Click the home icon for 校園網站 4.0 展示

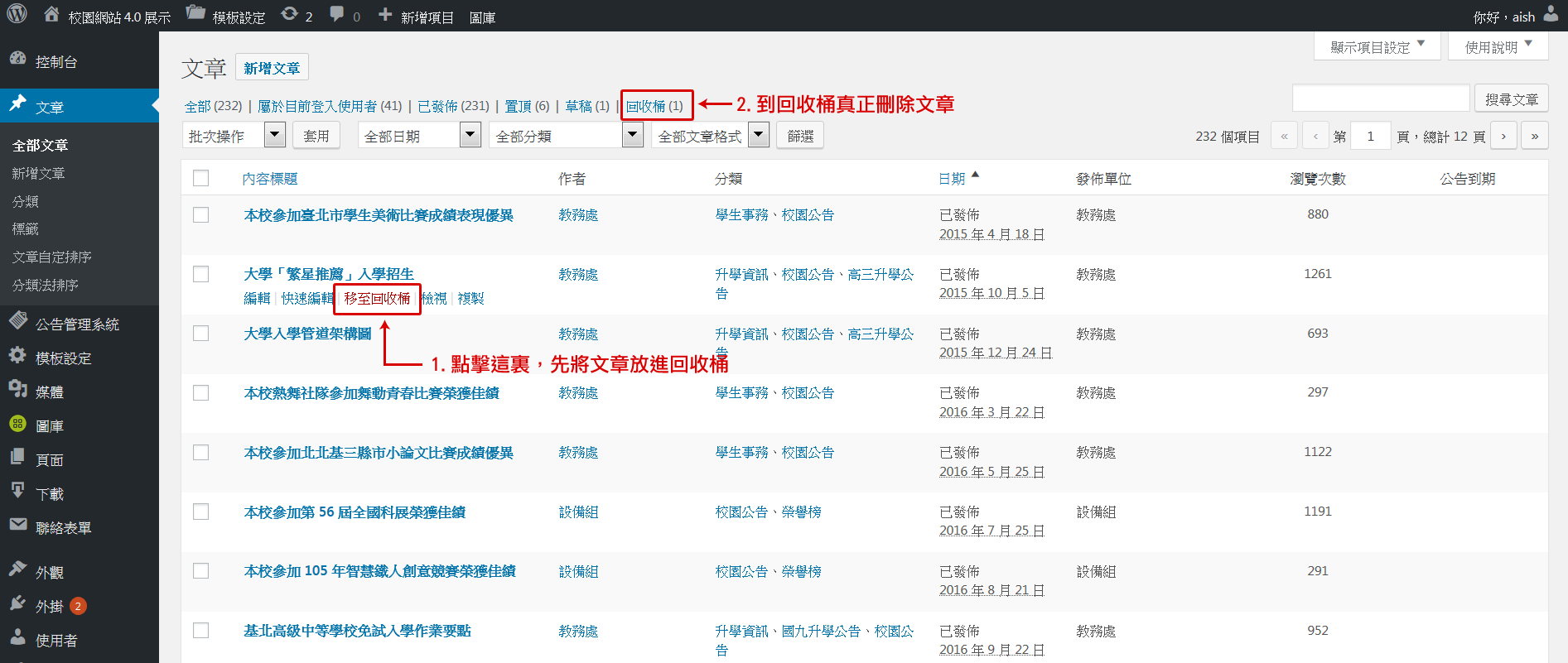[x=51, y=14]
